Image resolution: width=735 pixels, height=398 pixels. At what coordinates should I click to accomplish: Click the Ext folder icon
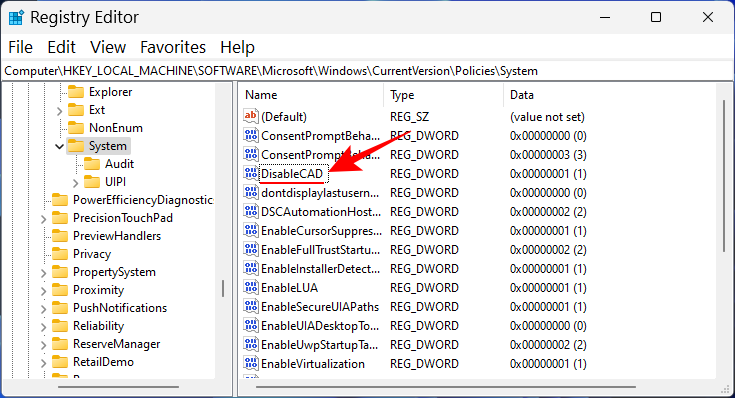pos(76,110)
